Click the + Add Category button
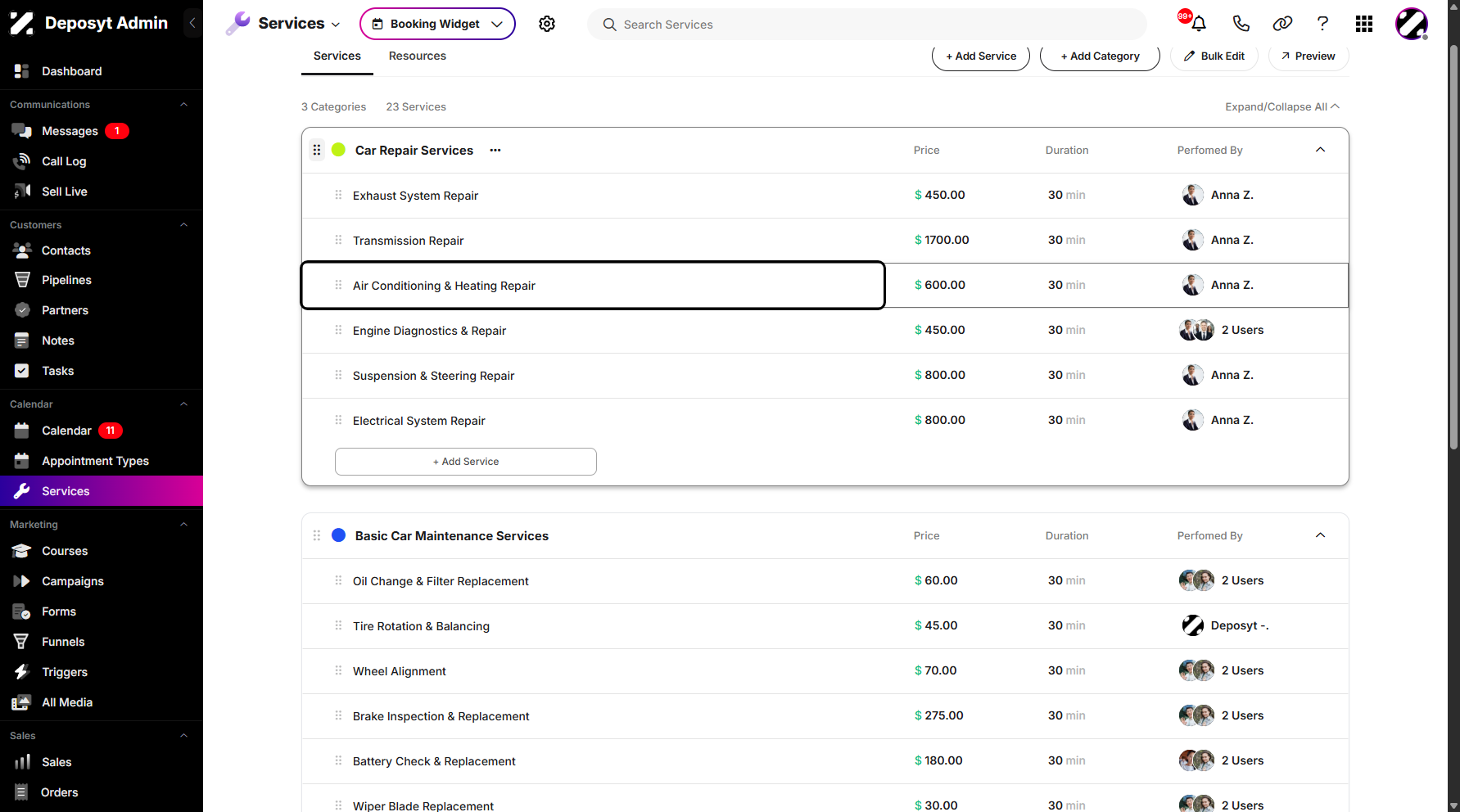The image size is (1460, 812). coord(1100,56)
